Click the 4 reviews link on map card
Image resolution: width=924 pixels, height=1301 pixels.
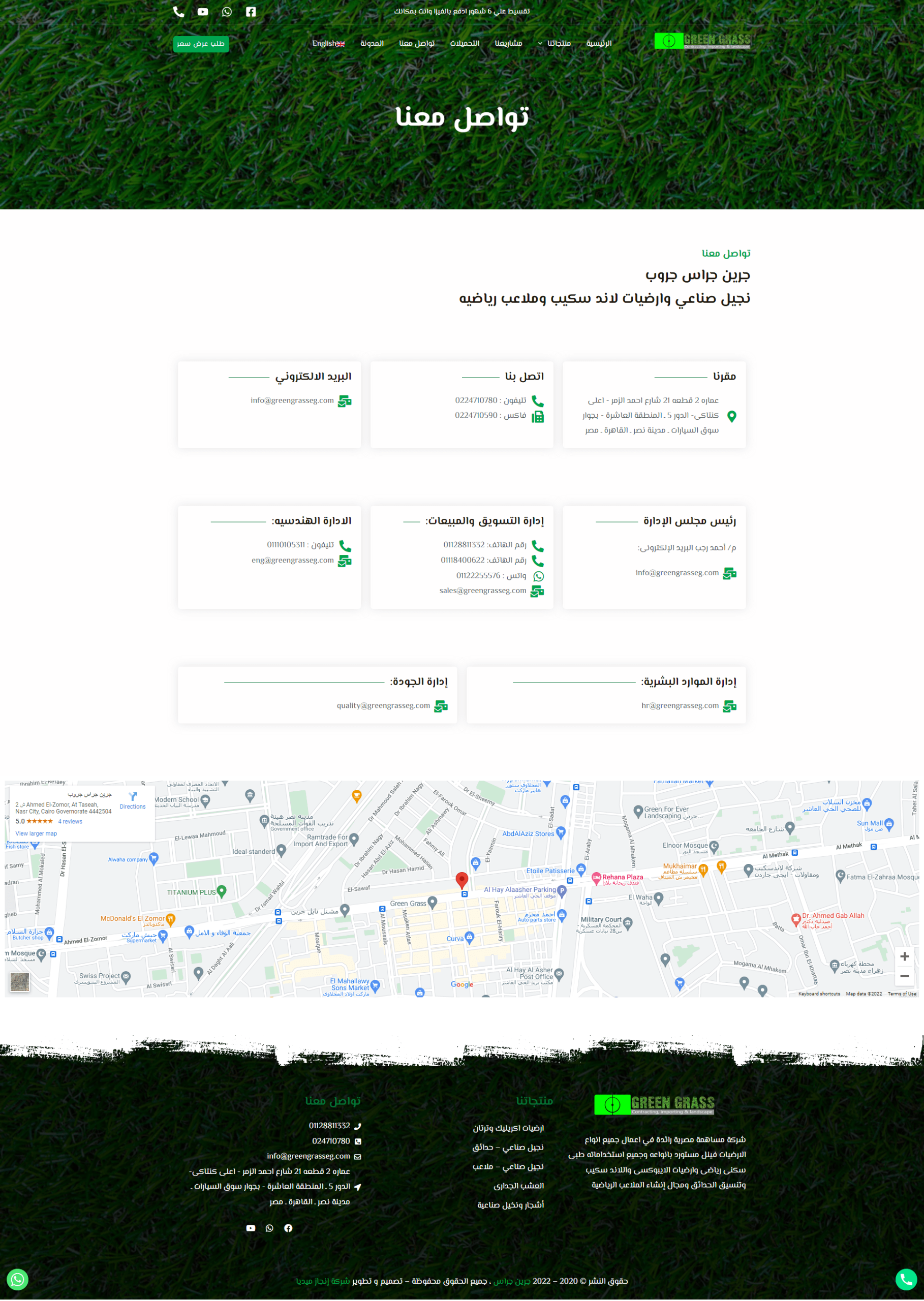[x=70, y=821]
